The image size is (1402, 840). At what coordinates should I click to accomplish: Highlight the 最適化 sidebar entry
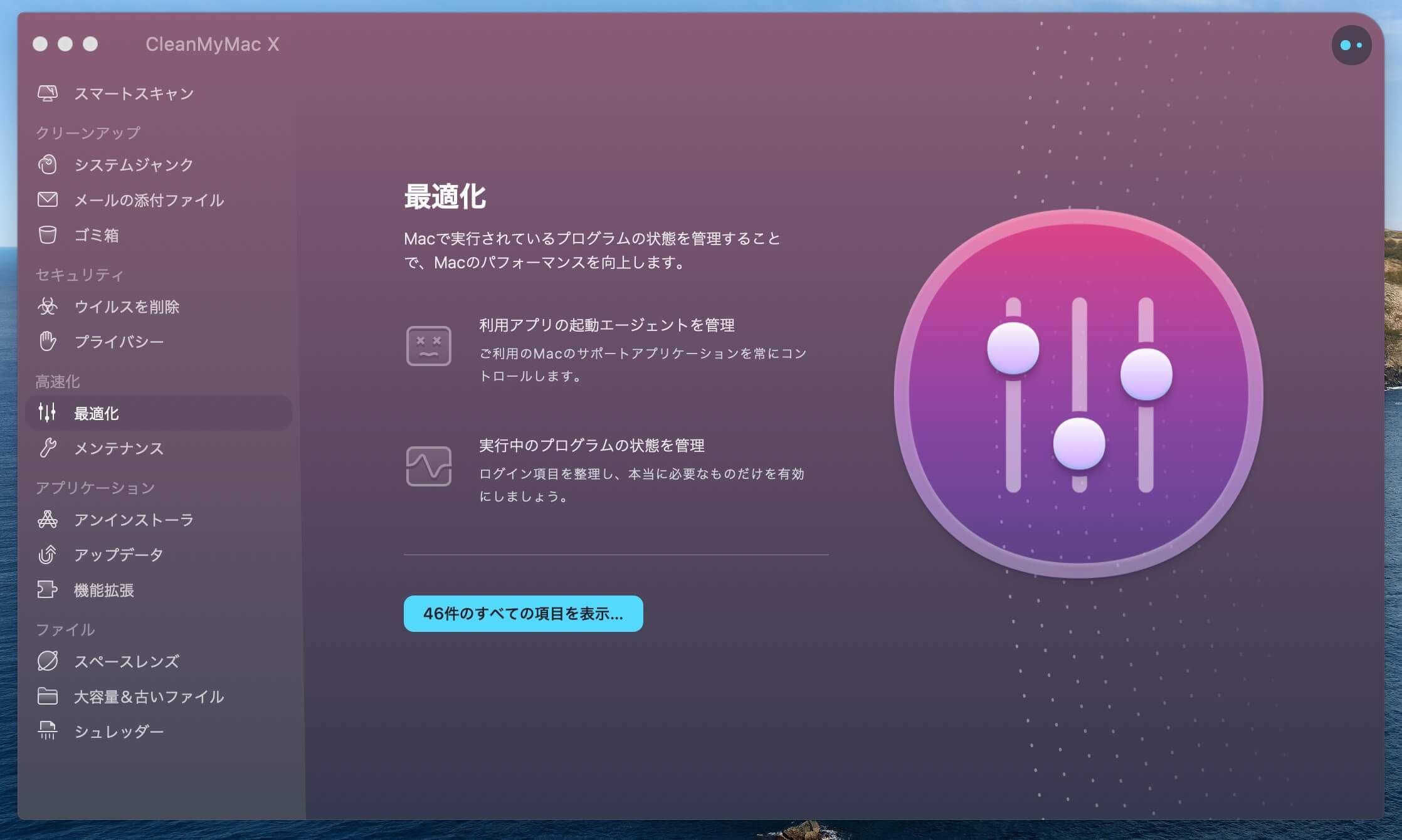pos(98,413)
